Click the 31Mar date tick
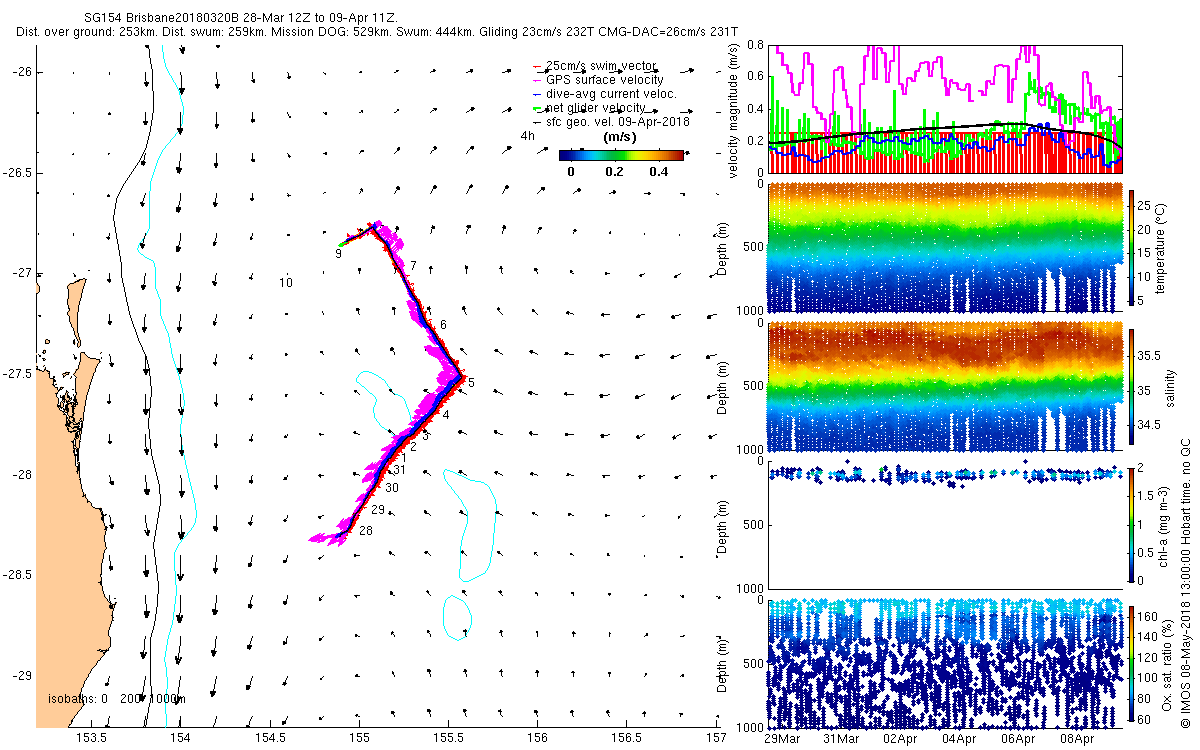 pyautogui.click(x=841, y=739)
